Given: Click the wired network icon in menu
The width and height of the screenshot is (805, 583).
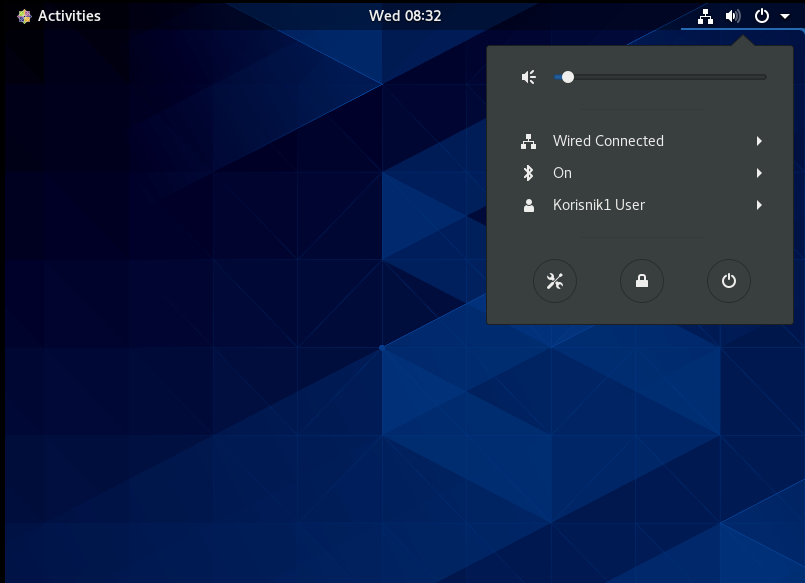Looking at the screenshot, I should [x=529, y=141].
